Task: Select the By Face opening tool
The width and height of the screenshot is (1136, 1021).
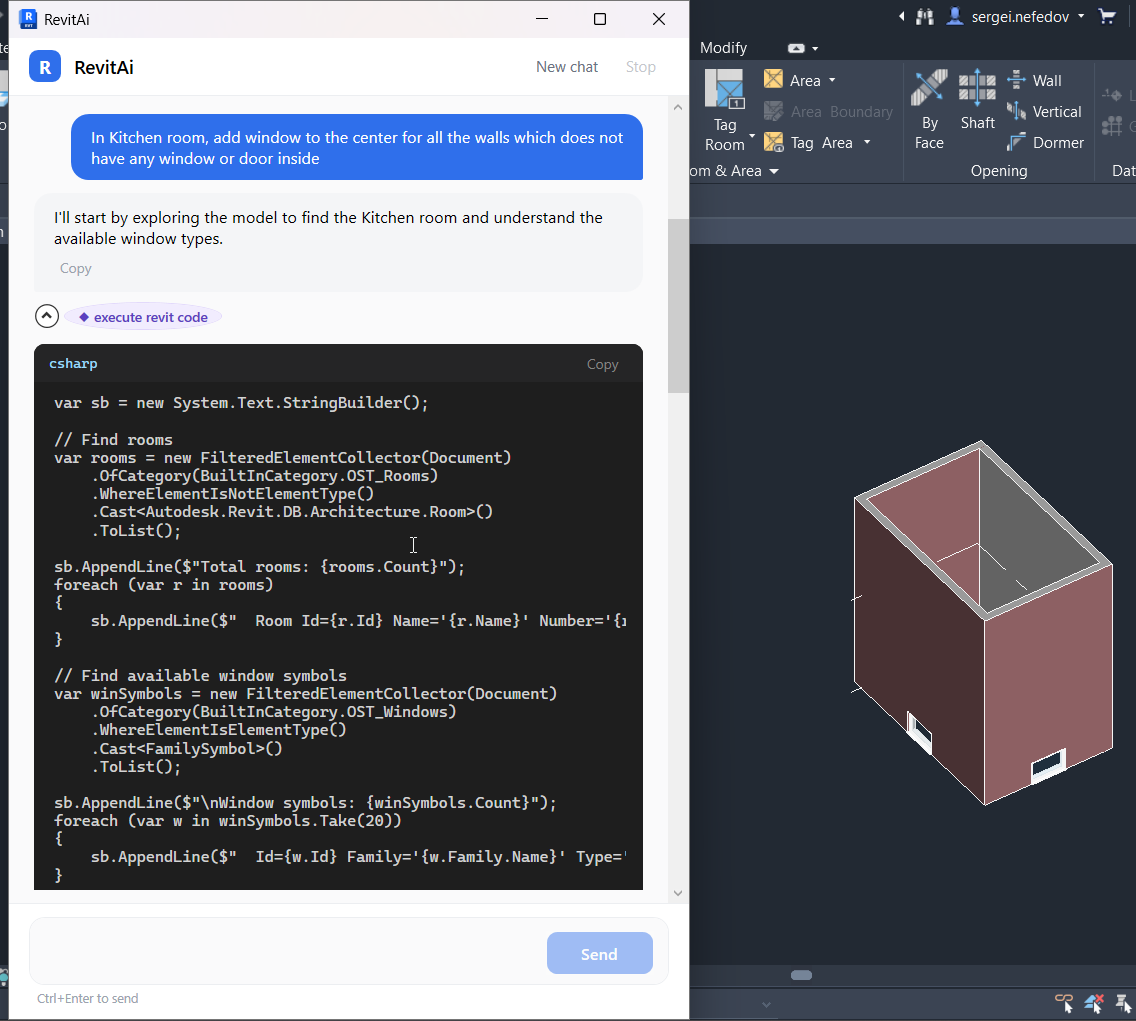Action: pos(929,109)
